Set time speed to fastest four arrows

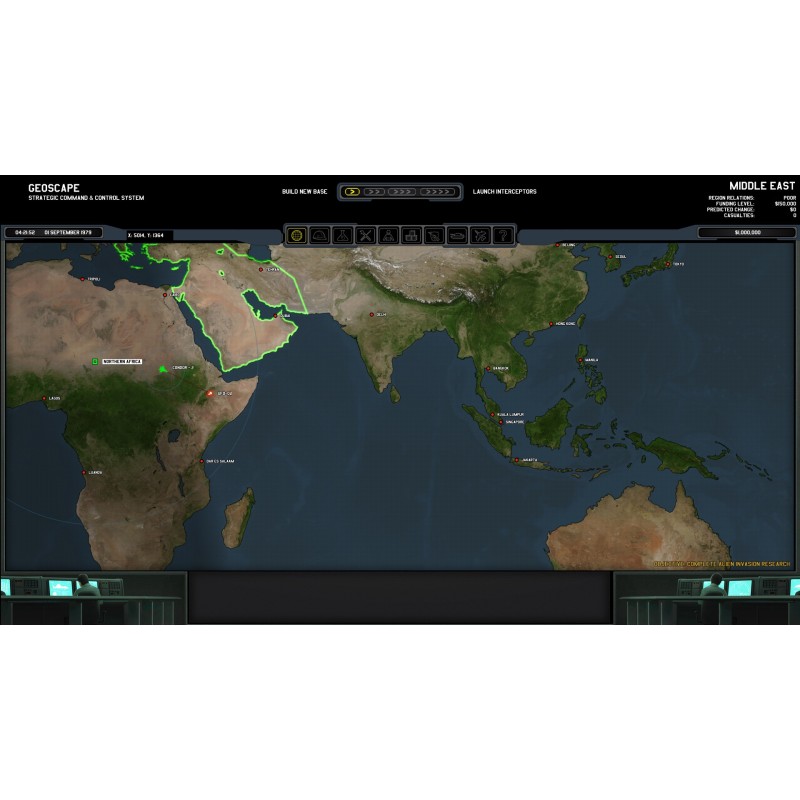pyautogui.click(x=437, y=191)
